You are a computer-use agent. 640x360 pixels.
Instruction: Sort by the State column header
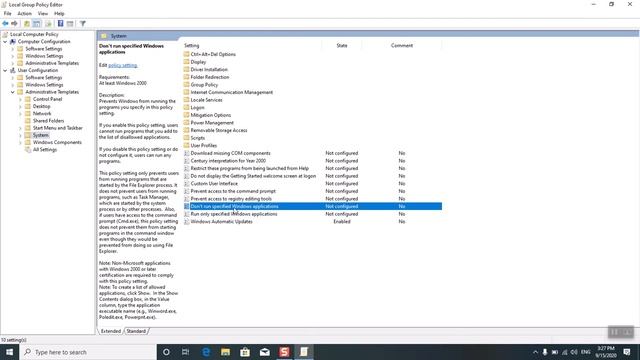coord(342,45)
